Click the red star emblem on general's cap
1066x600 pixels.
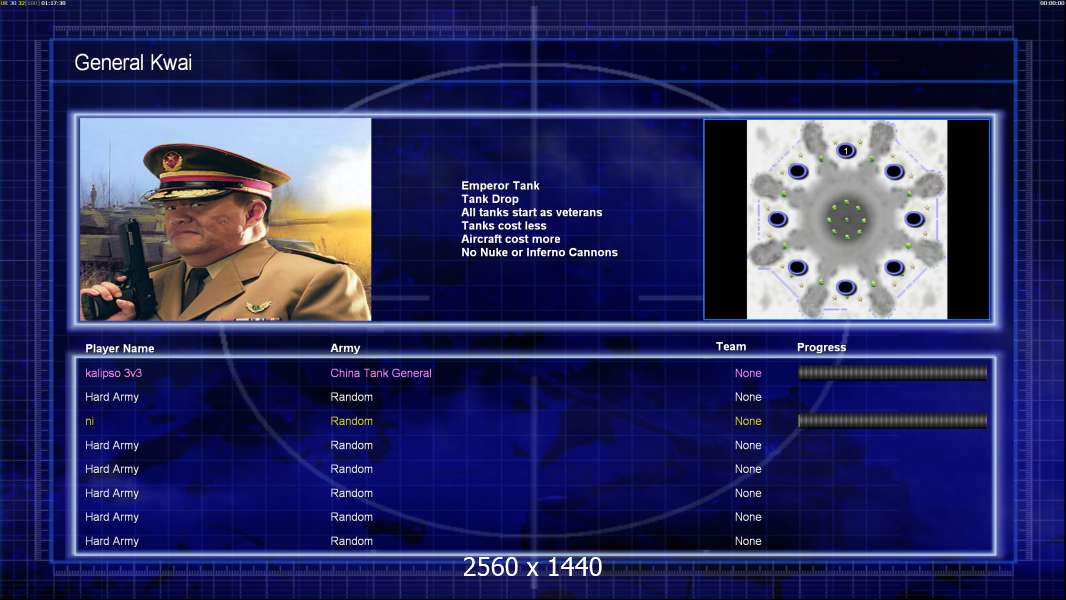click(173, 160)
